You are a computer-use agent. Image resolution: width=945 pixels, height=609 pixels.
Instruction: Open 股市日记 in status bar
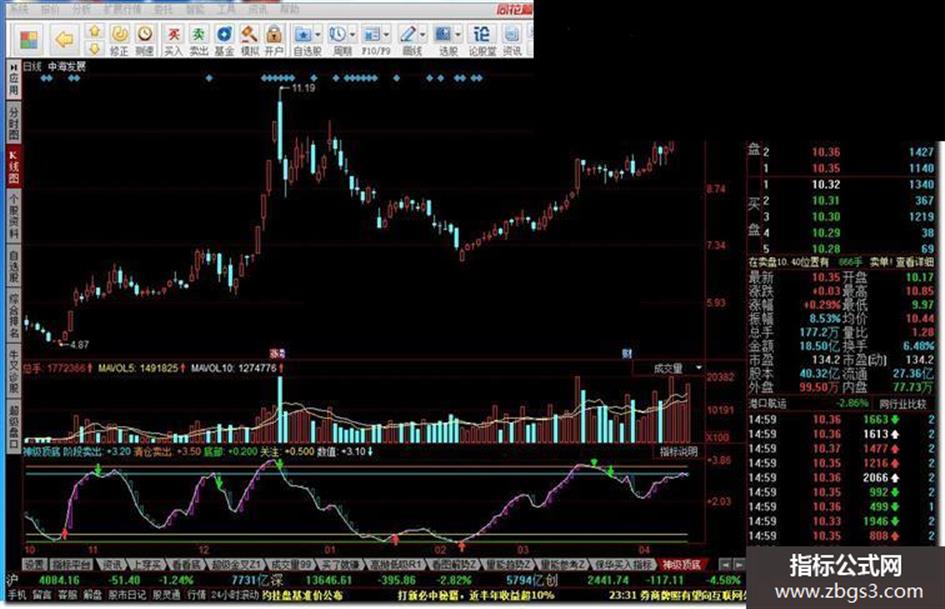(127, 595)
